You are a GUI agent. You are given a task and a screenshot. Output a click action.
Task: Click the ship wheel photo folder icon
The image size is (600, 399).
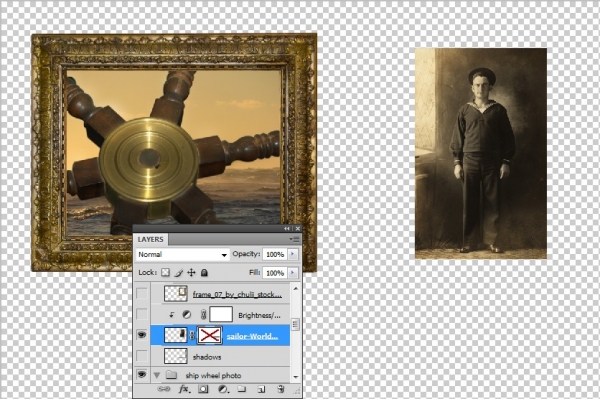click(x=171, y=375)
